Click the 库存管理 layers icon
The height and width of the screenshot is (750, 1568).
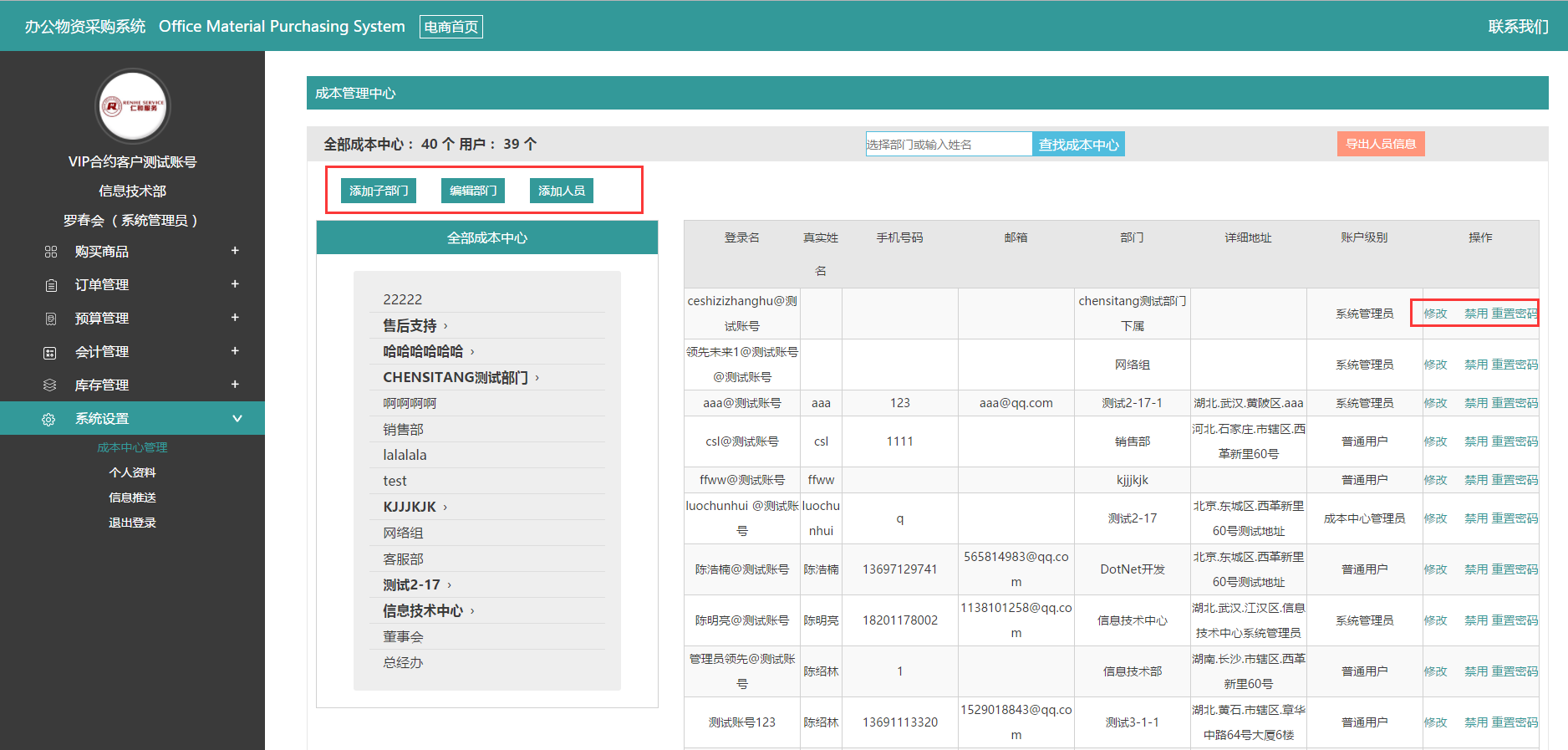[50, 385]
